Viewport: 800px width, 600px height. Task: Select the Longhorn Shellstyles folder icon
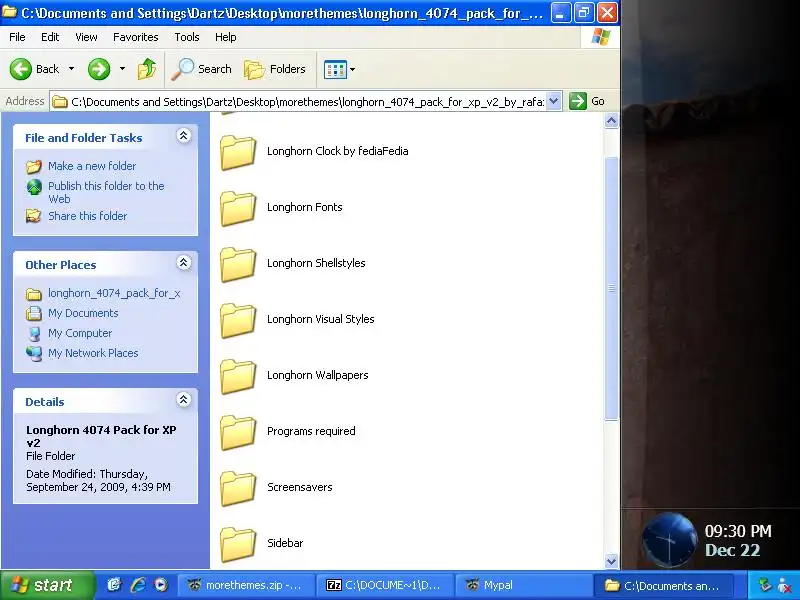pos(238,264)
